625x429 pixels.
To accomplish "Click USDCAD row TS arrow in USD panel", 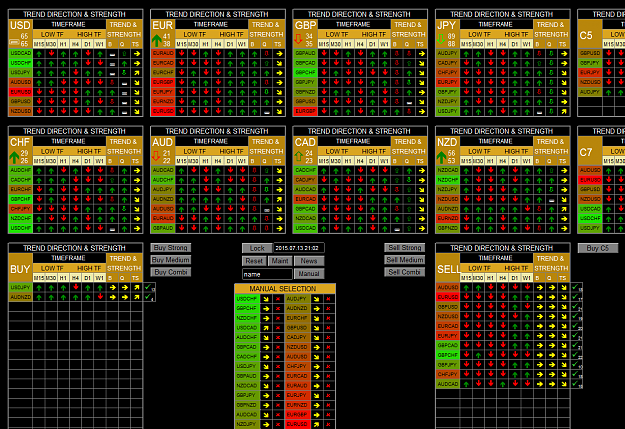I will [137, 53].
